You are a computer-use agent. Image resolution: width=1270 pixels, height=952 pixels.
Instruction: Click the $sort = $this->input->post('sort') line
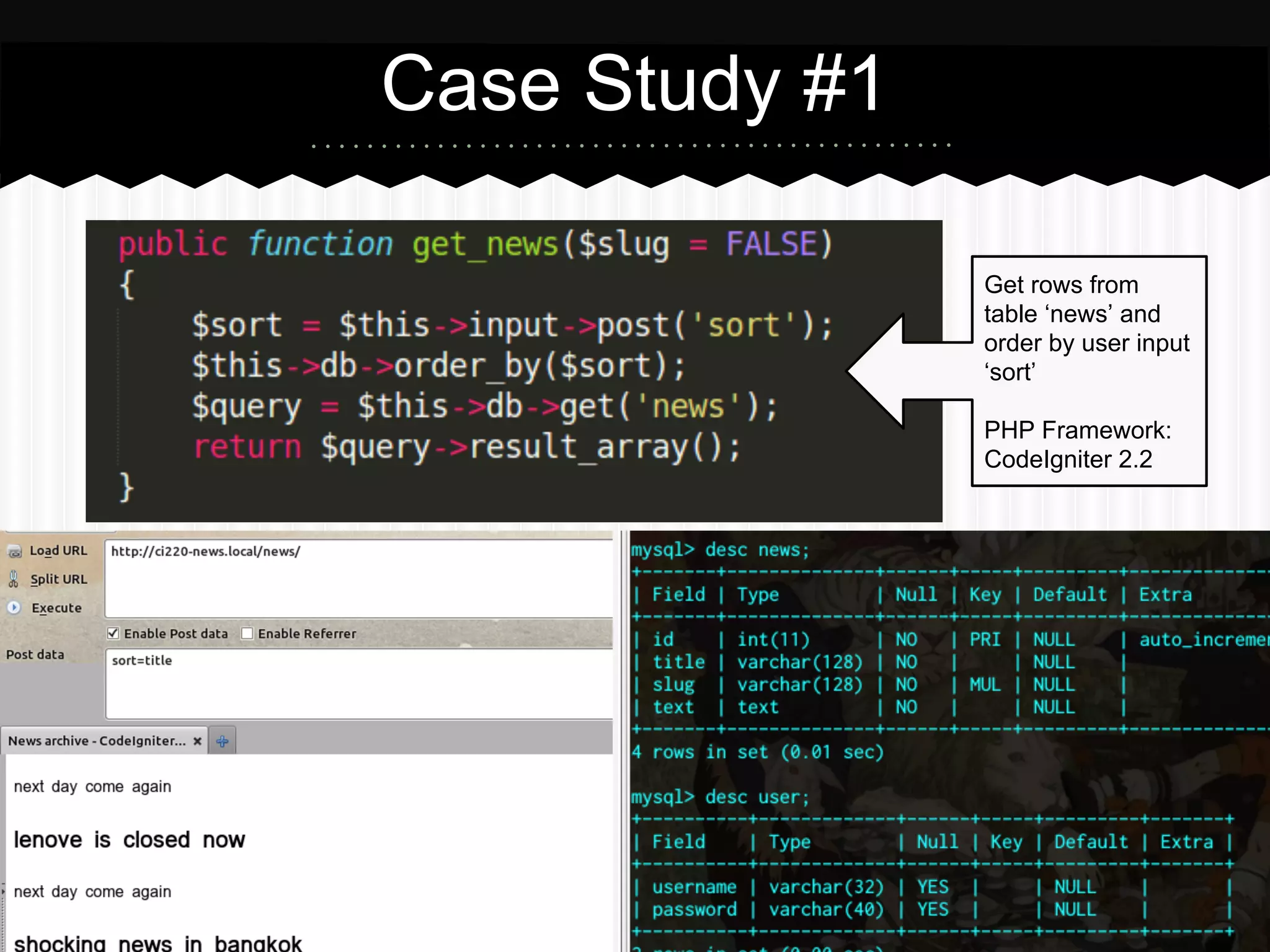pos(512,325)
